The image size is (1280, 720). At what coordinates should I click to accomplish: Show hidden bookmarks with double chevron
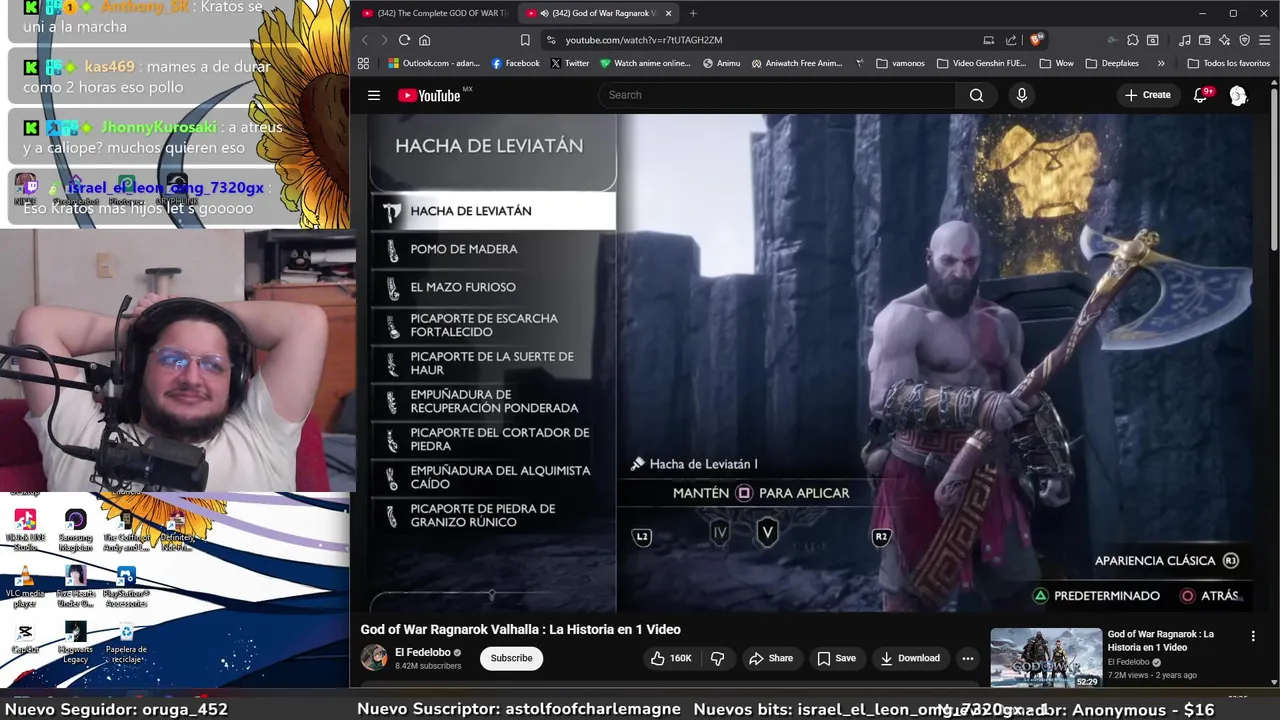coord(1160,63)
